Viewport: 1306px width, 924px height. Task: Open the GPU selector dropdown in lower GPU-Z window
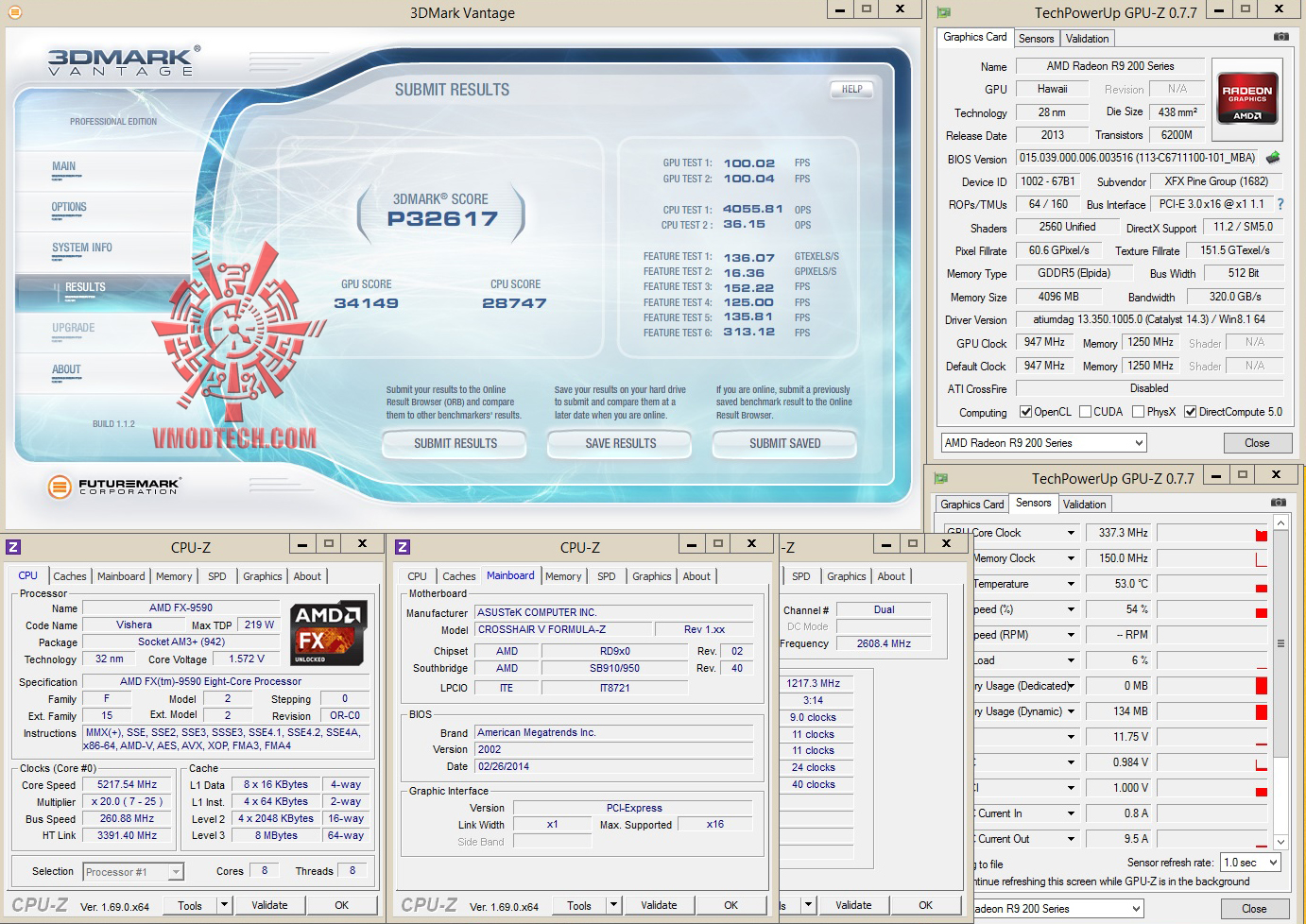pos(1057,908)
